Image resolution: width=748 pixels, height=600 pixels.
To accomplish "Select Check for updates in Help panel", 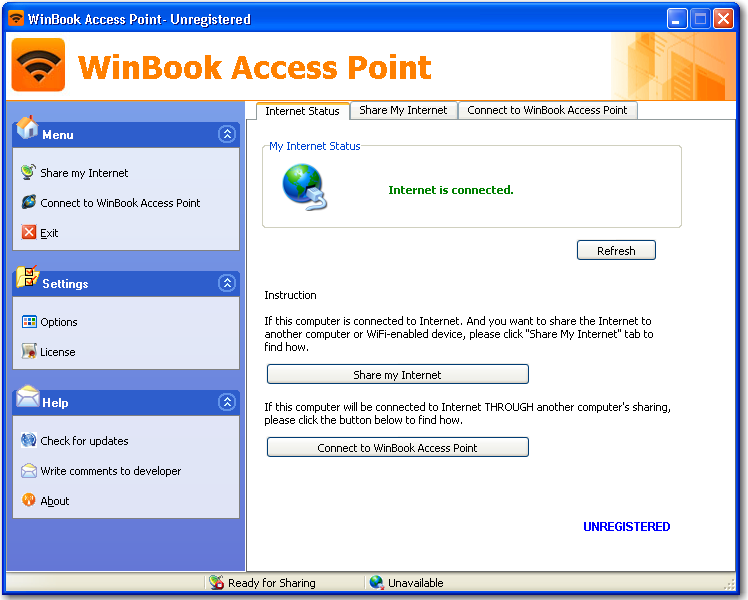I will (x=84, y=441).
